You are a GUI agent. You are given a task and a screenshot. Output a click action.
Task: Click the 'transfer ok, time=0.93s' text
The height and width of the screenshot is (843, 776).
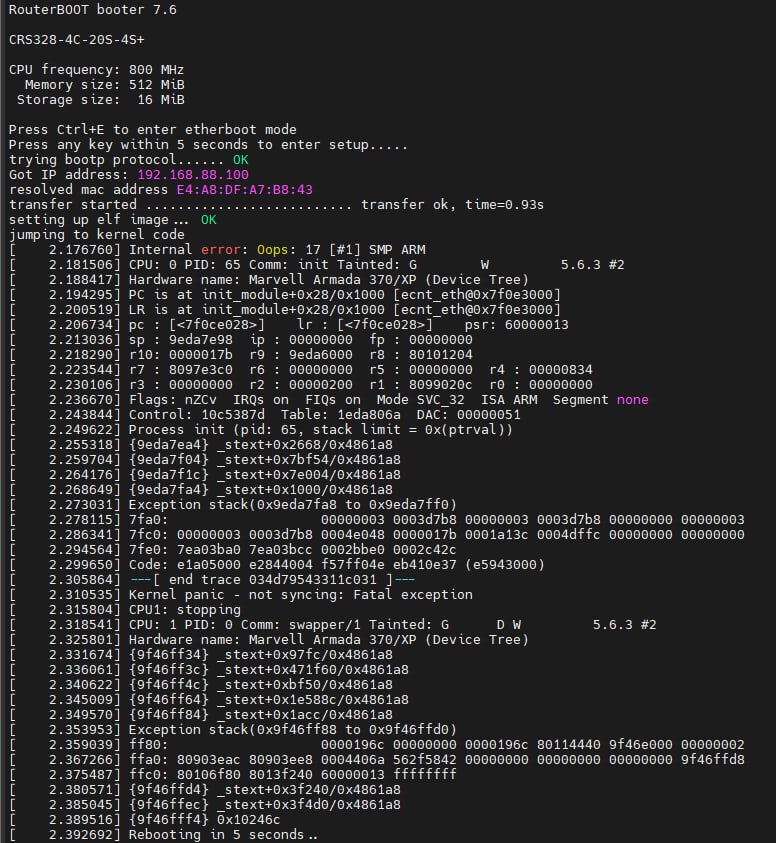coord(452,205)
